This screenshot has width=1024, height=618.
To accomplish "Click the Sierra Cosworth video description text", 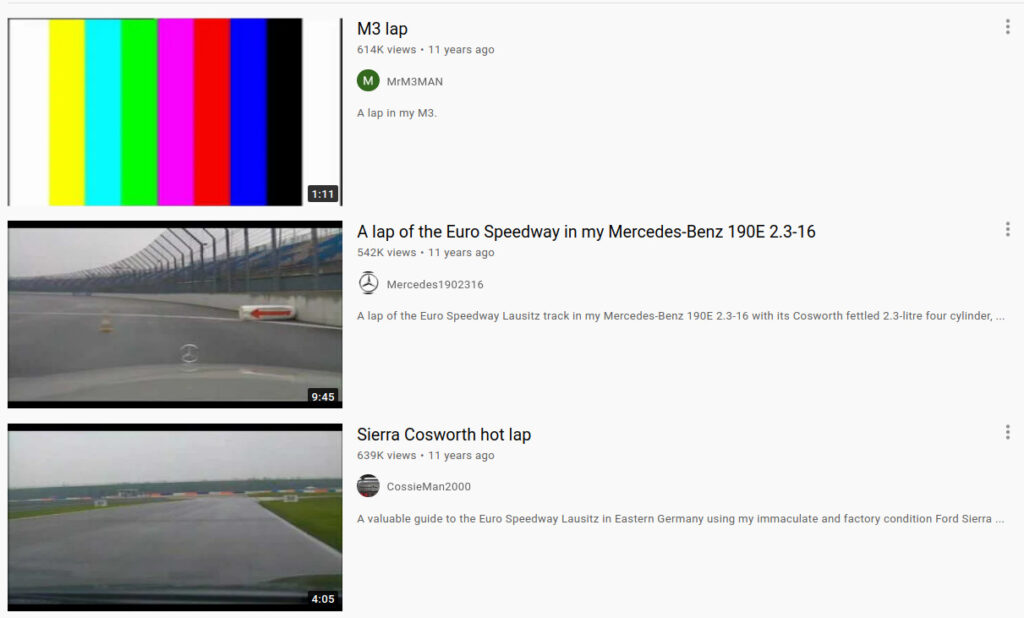I will tap(680, 519).
